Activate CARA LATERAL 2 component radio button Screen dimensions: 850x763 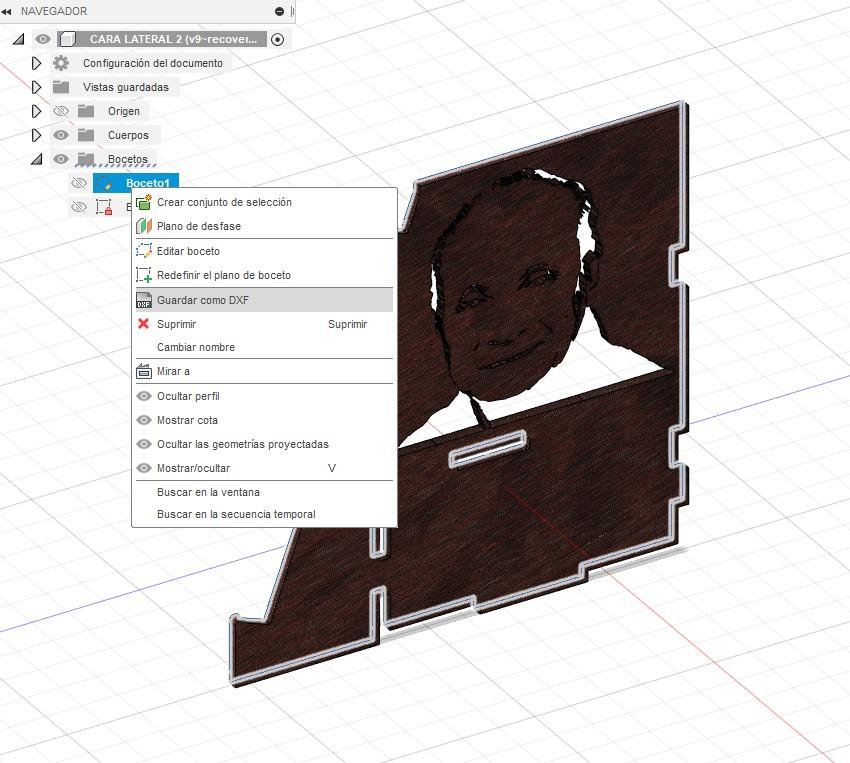278,39
